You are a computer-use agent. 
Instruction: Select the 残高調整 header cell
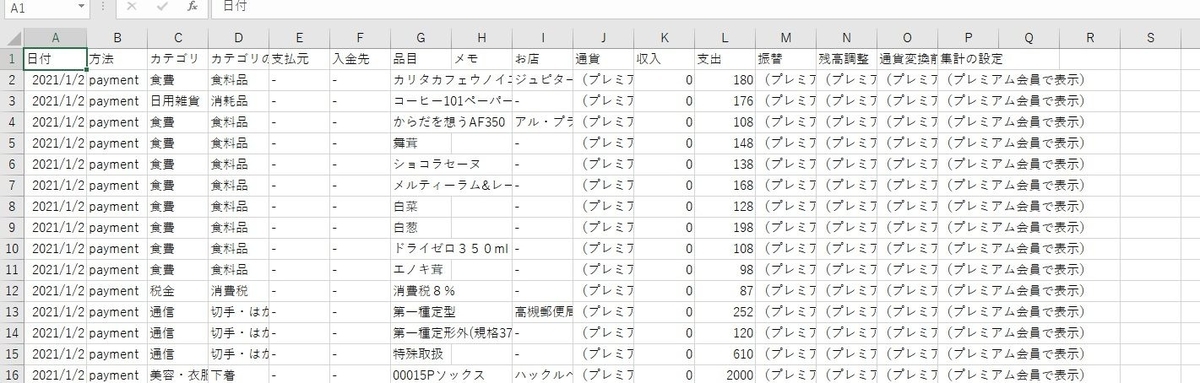[x=847, y=58]
